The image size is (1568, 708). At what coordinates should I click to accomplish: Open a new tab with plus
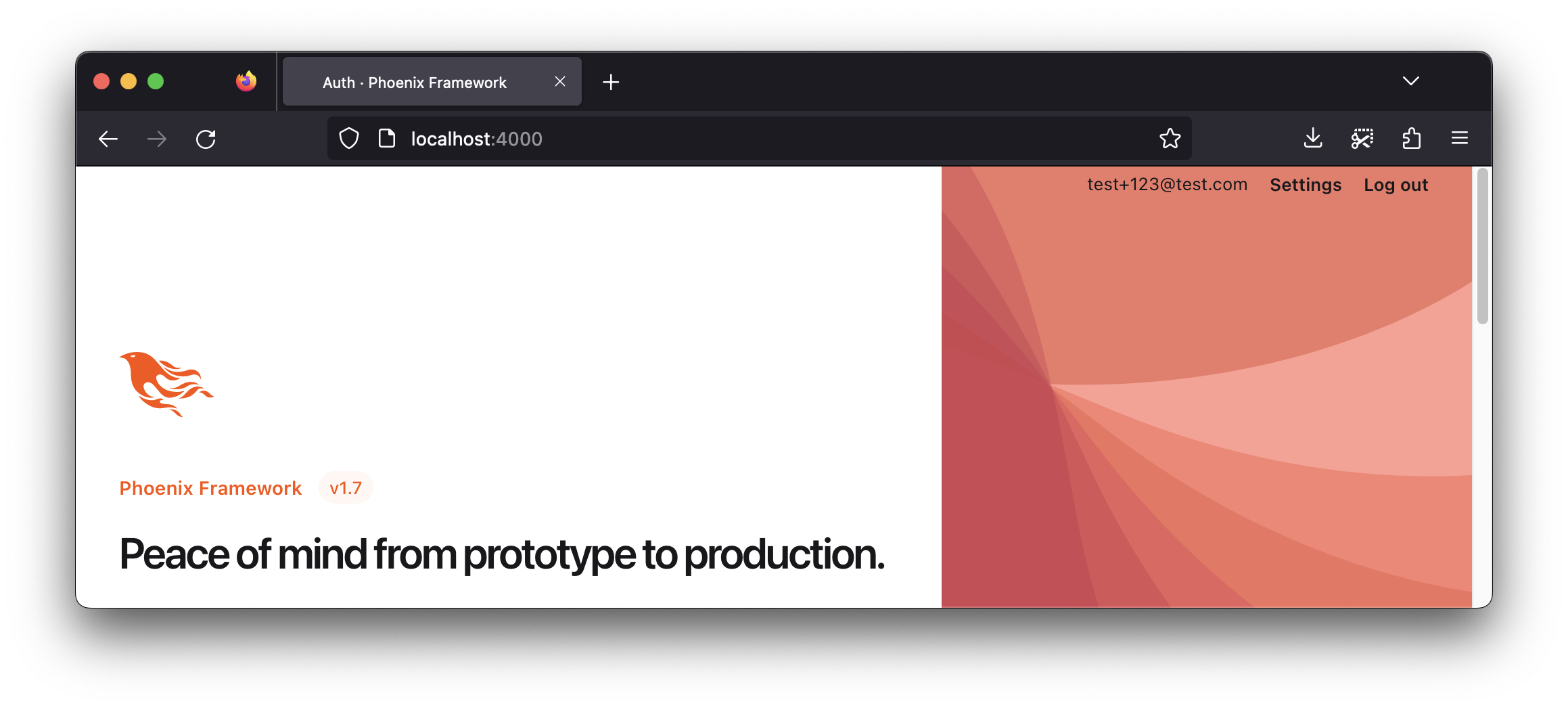point(611,82)
